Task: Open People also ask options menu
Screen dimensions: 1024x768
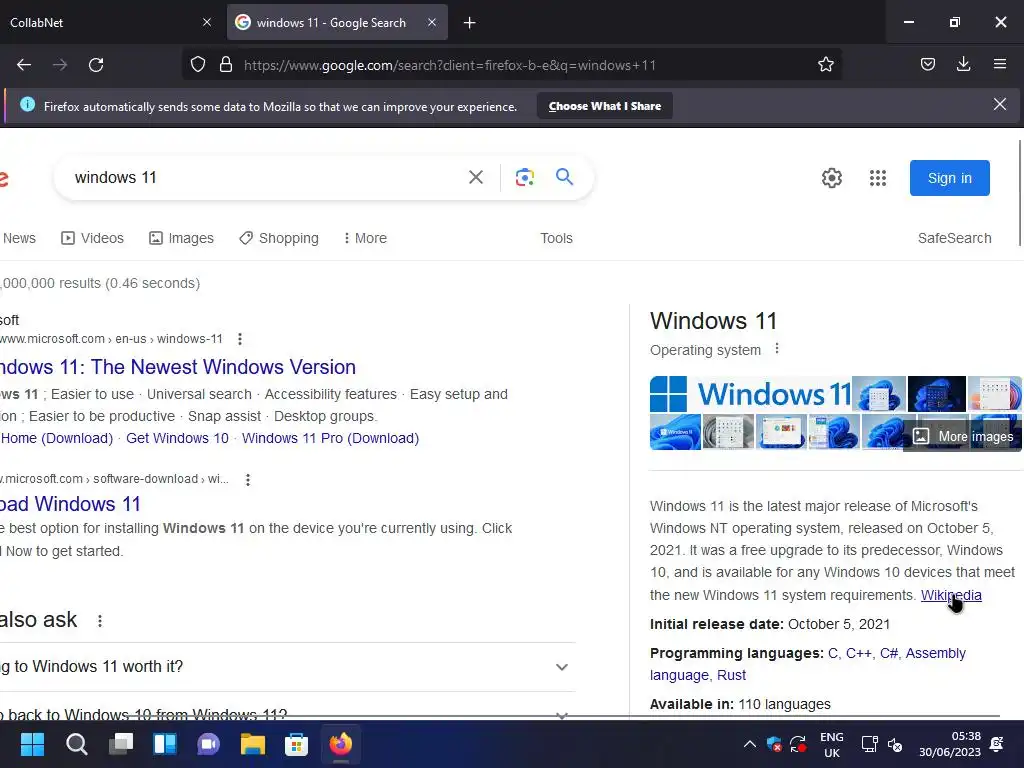Action: tap(100, 620)
